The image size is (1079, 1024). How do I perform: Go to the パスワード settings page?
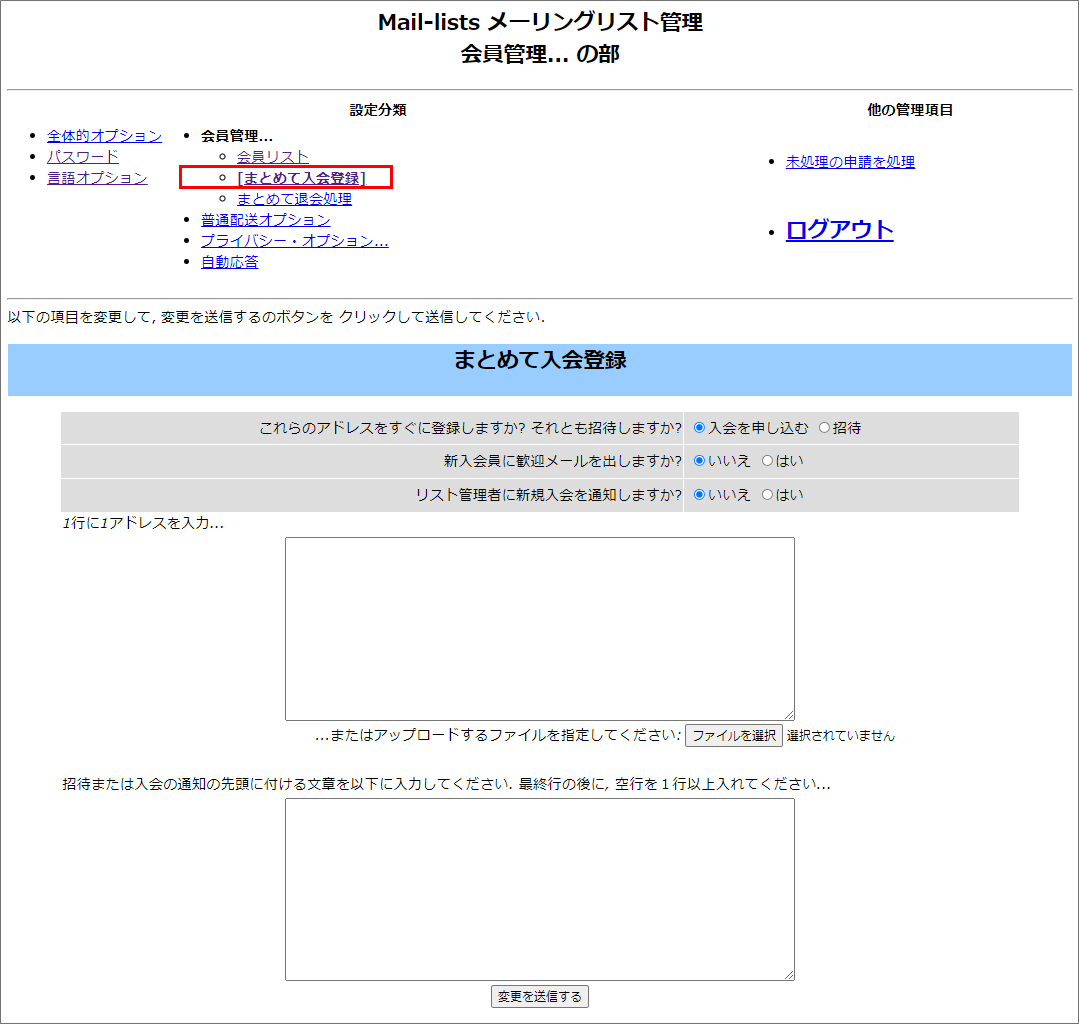point(83,157)
